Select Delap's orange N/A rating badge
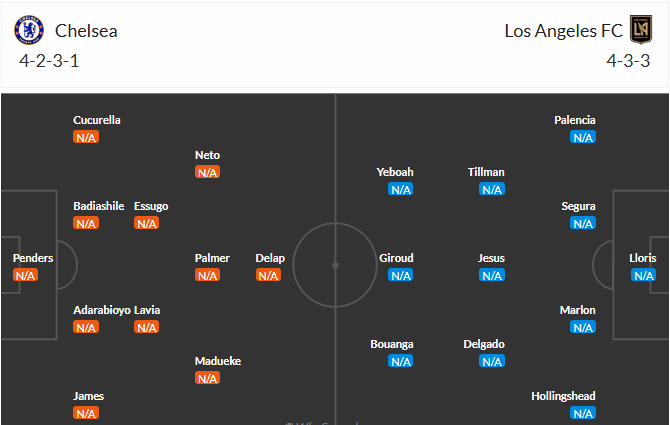The image size is (670, 425). (268, 275)
